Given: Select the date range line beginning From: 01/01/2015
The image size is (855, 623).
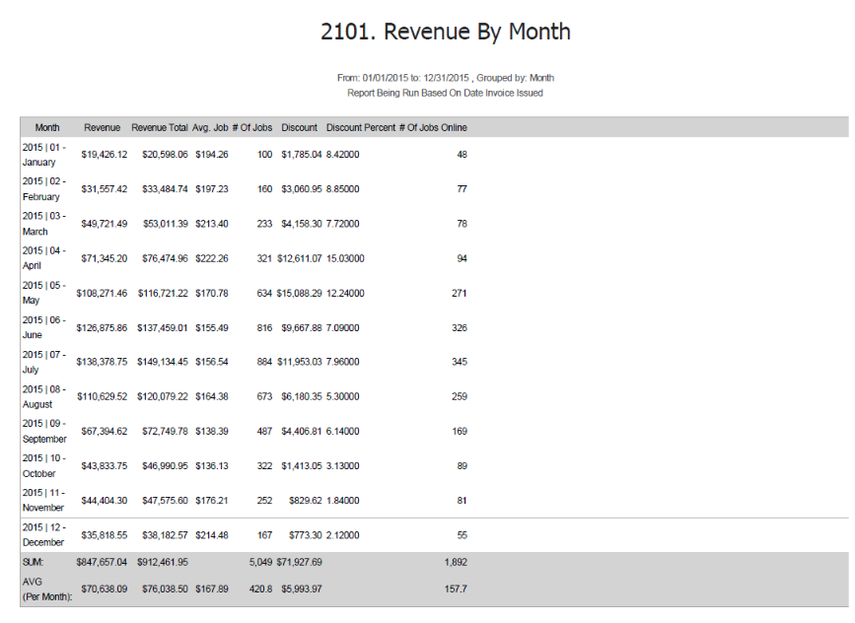Looking at the screenshot, I should (445, 78).
